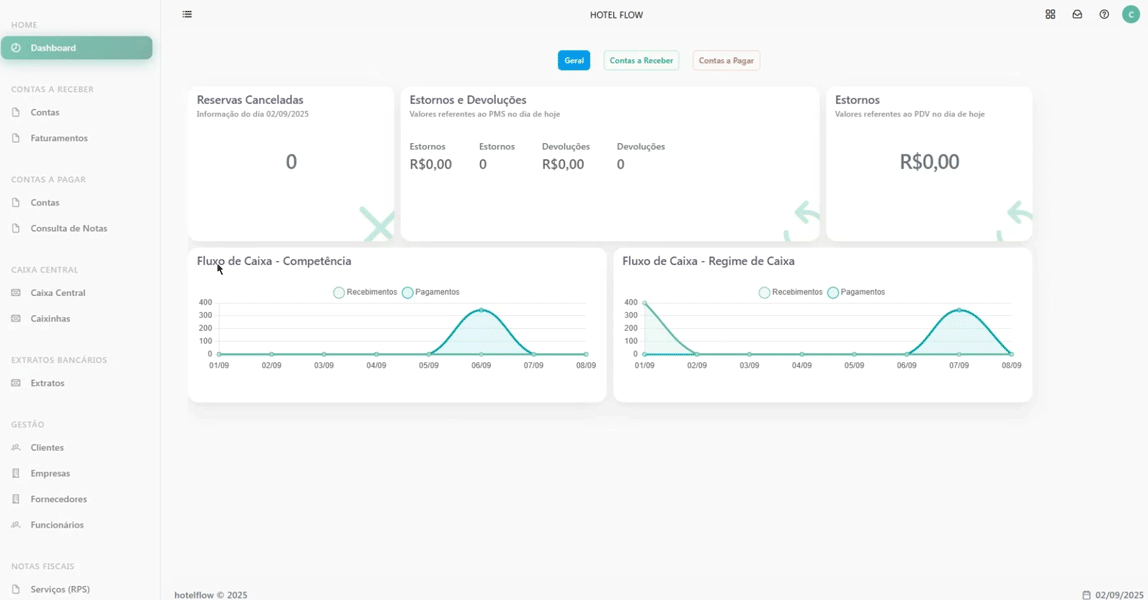
Task: Click the 07/09 peak point in Regime de Caixa chart
Action: pos(959,310)
